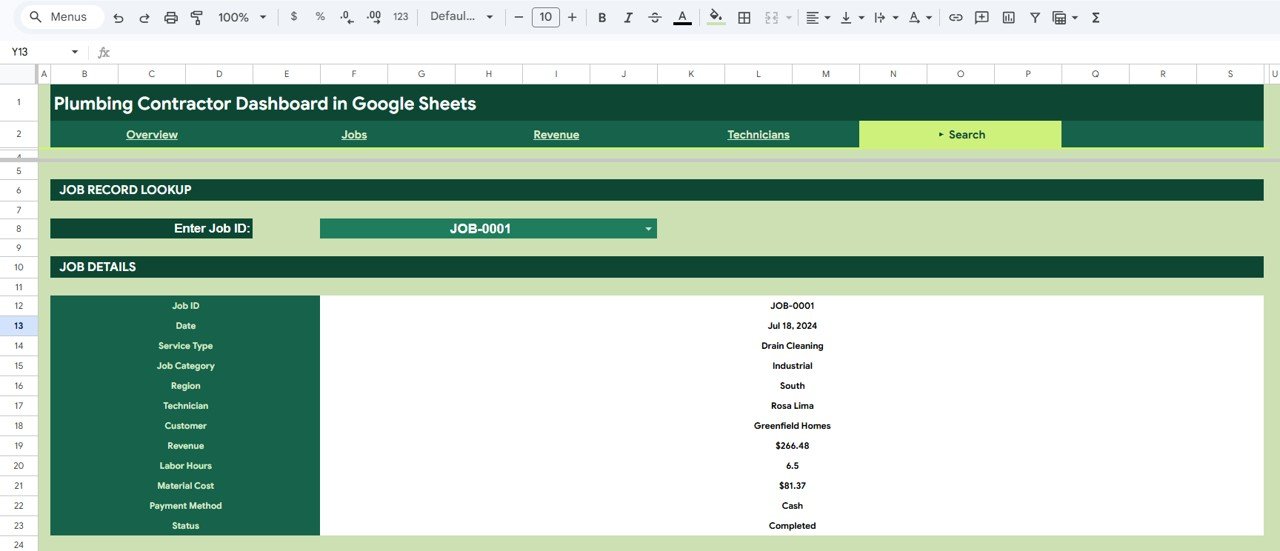Open the JOB-0001 Job ID dropdown

point(649,229)
